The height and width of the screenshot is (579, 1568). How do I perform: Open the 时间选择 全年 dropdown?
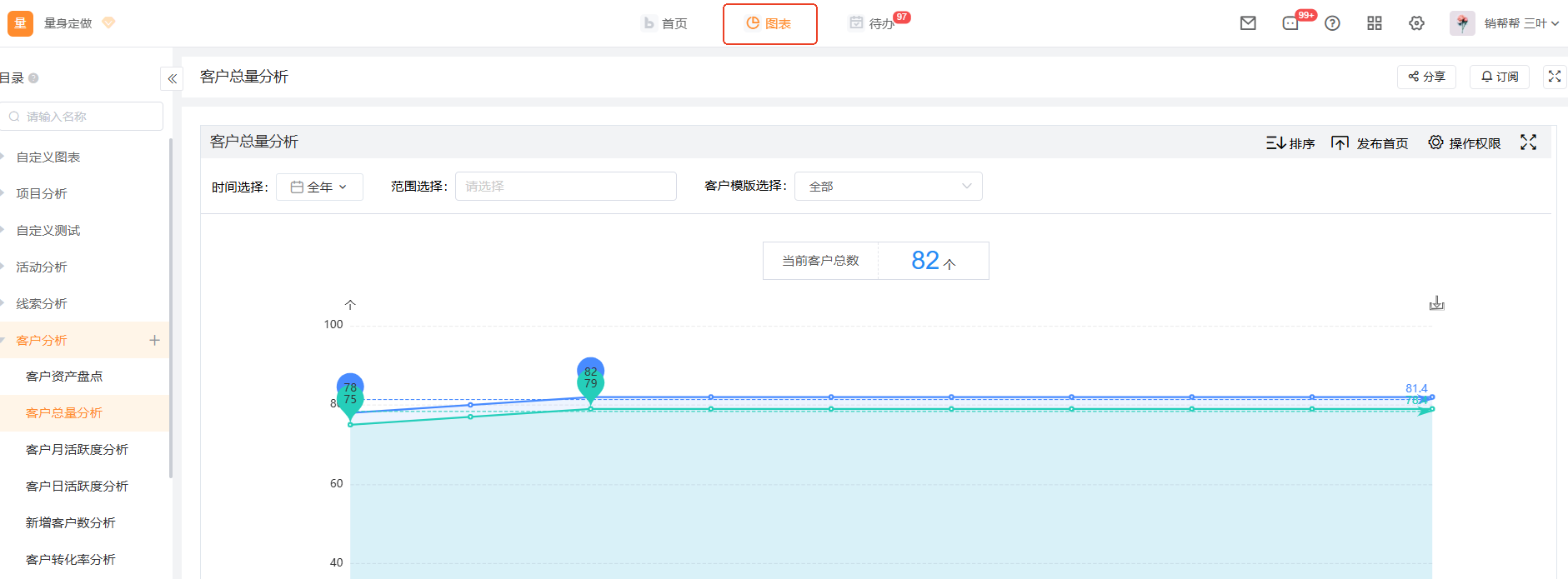point(319,187)
